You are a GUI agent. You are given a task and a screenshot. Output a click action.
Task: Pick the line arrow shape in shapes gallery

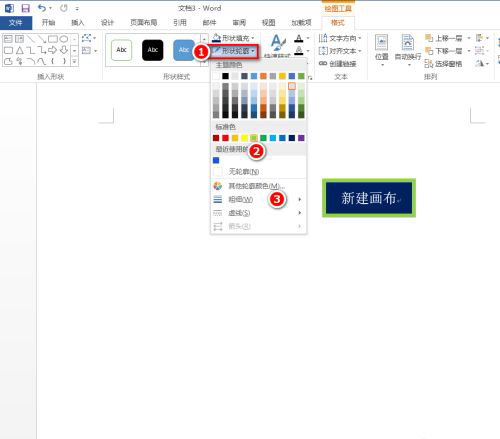42,39
